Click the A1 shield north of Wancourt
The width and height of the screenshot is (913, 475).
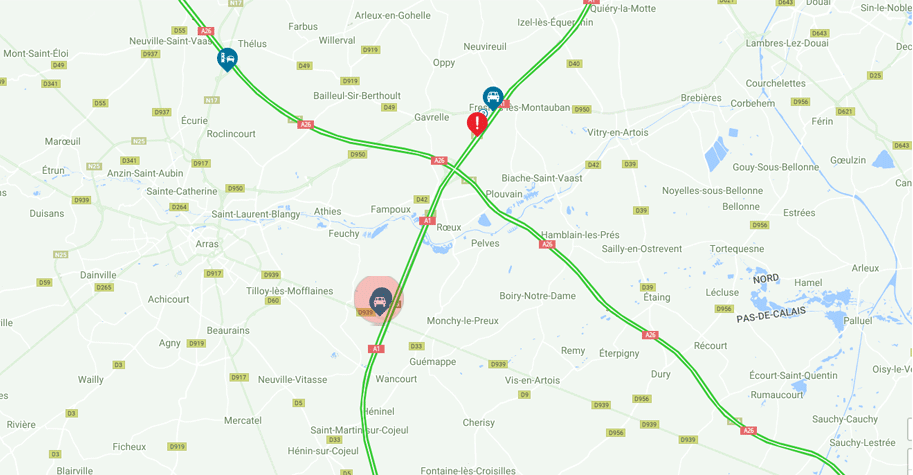tap(376, 349)
